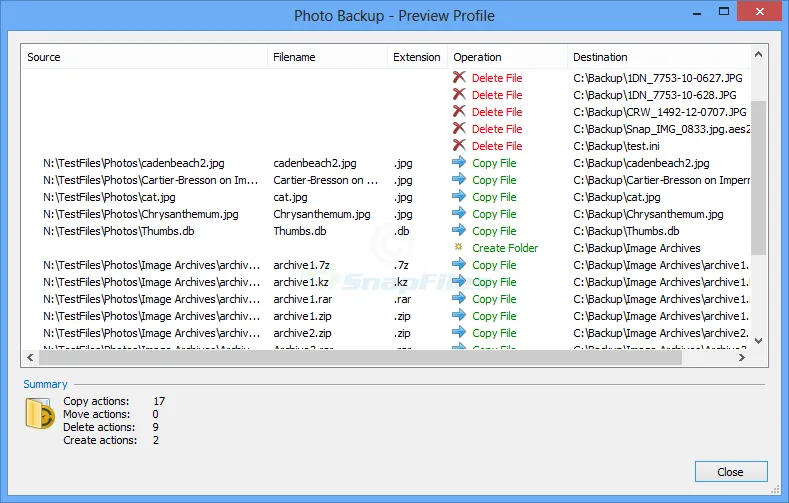Viewport: 789px width, 503px height.
Task: Click filename cell Cartier-Bresson on ...
Action: click(326, 180)
